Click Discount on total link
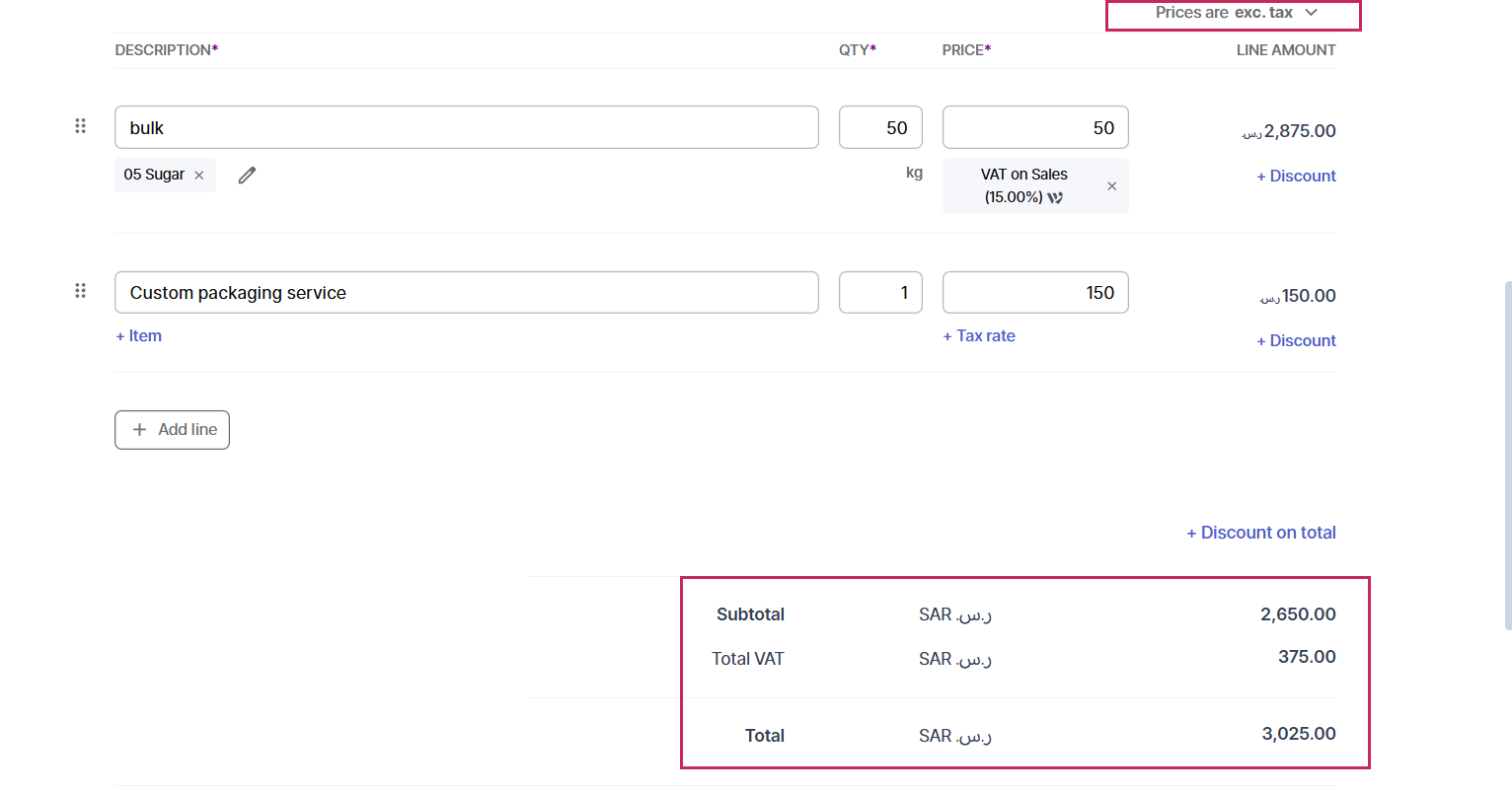This screenshot has height=794, width=1512. pyautogui.click(x=1261, y=533)
